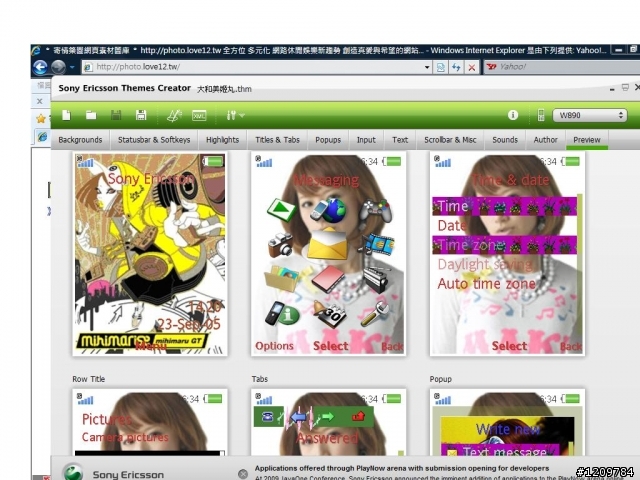Viewport: 640px width, 480px height.
Task: Click the standby screen preview thumbnail
Action: [150, 253]
